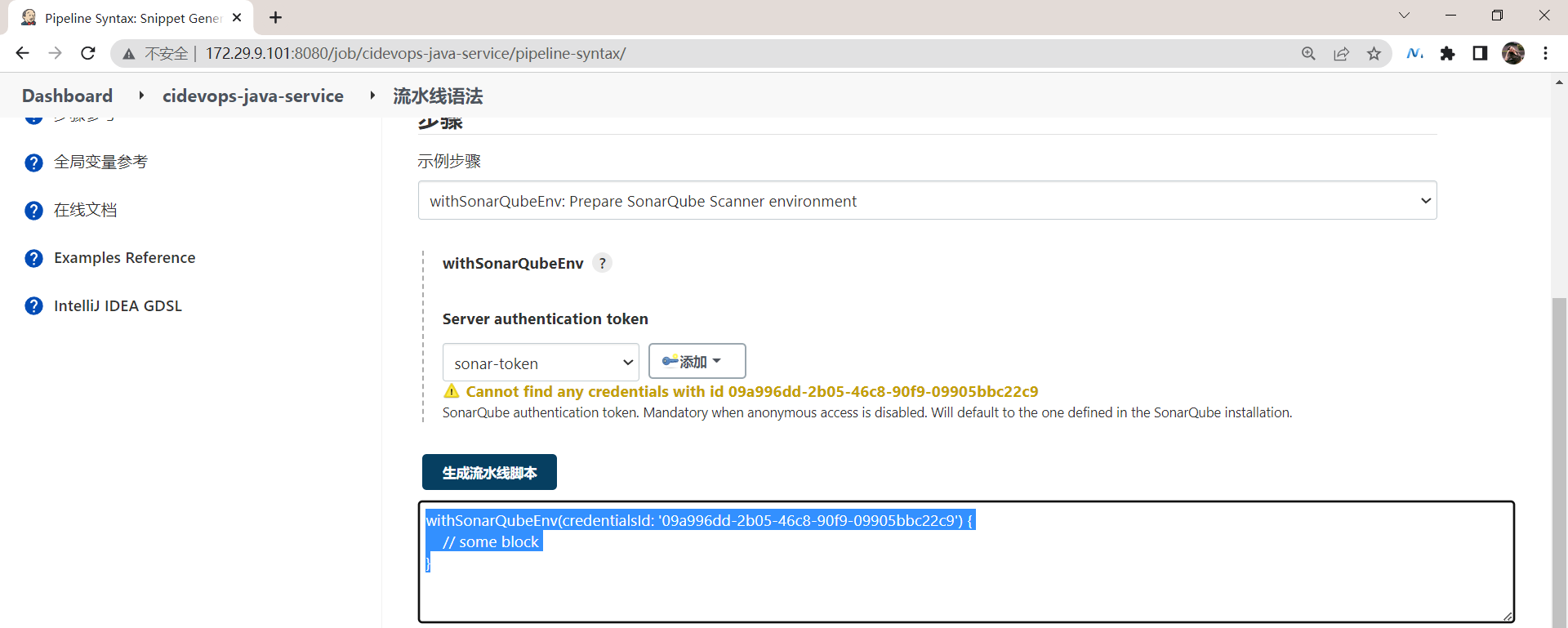Screen dimensions: 1568x628
Task: Open 在线文档 sidebar link
Action: 85,210
